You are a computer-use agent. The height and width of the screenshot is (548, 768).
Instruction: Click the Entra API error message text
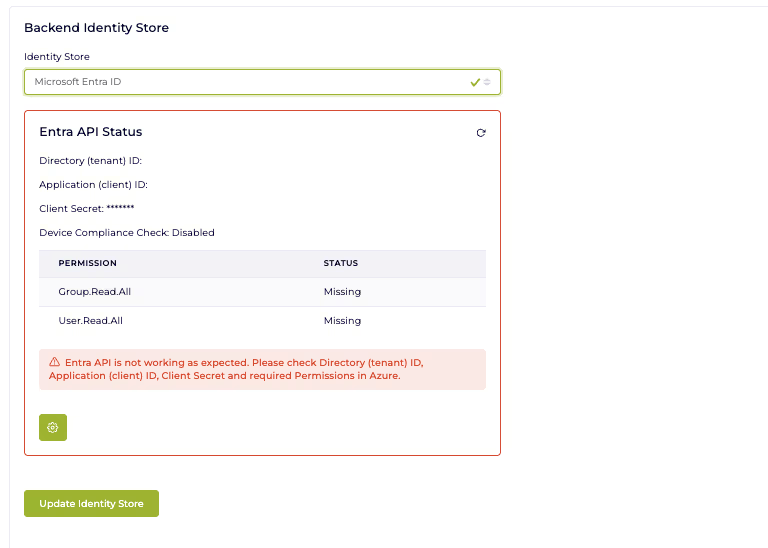click(x=236, y=369)
